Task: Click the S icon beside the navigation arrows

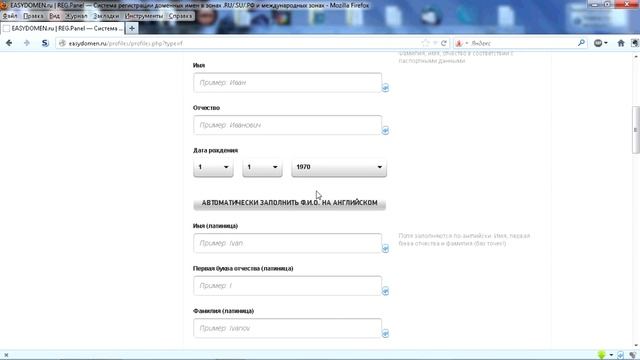Action: point(45,43)
